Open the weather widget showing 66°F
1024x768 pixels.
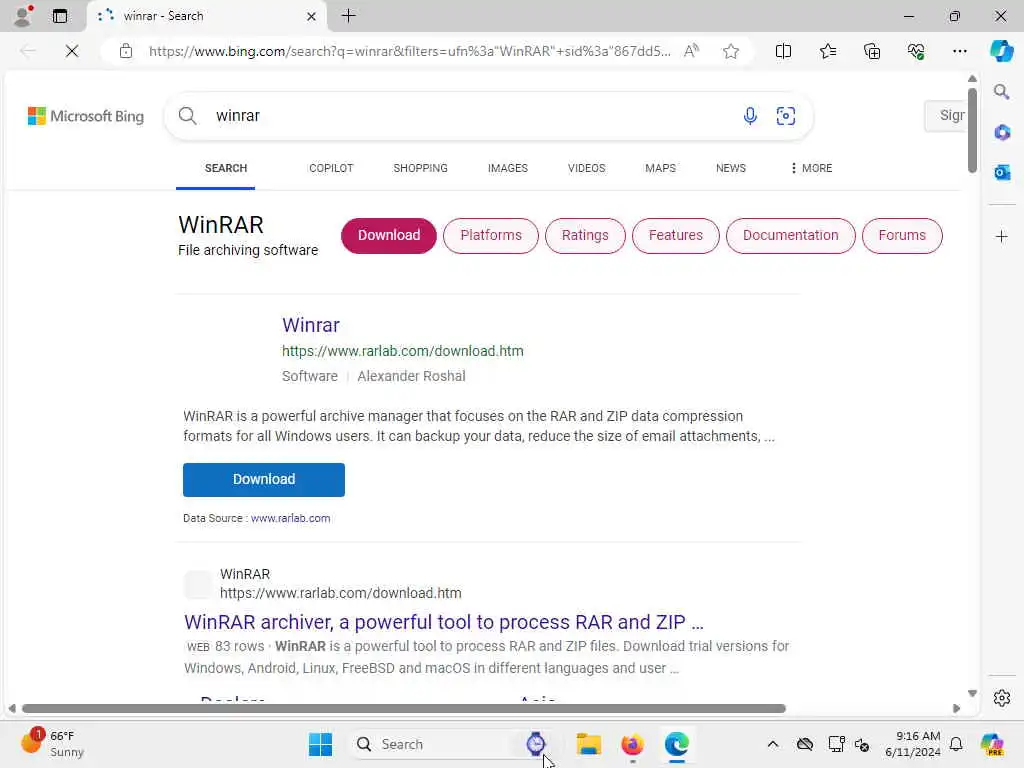(x=52, y=744)
